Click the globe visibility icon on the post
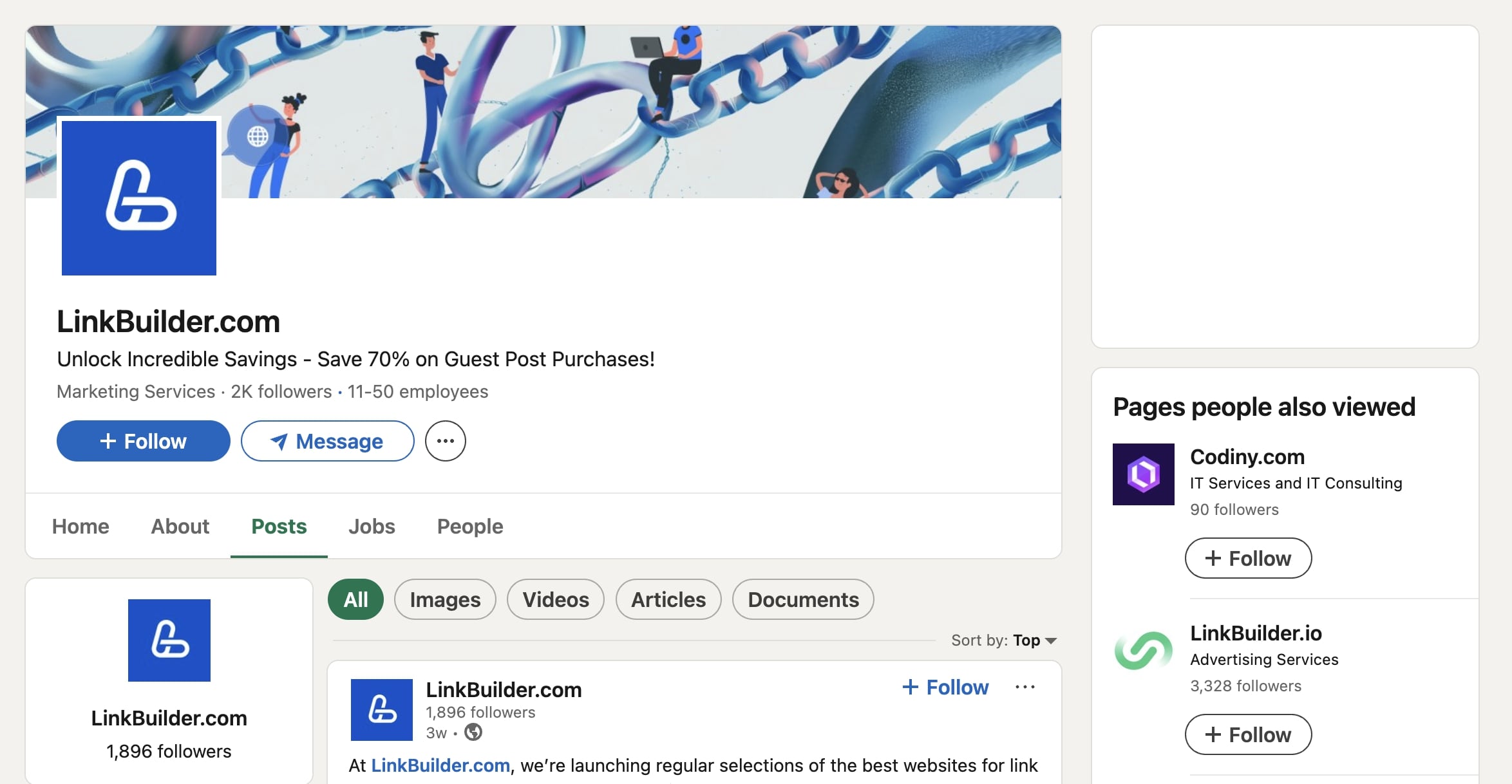Screen dimensions: 1512x784 tap(473, 733)
